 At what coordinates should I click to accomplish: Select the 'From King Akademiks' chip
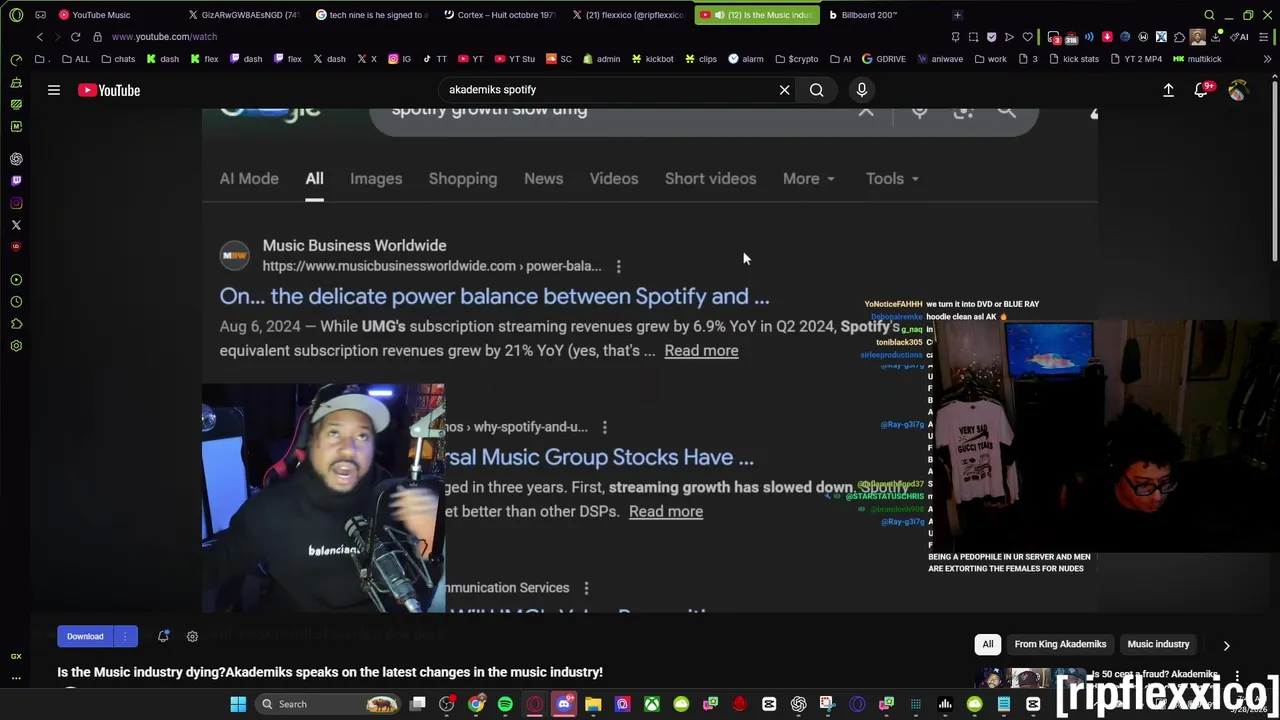click(1060, 645)
